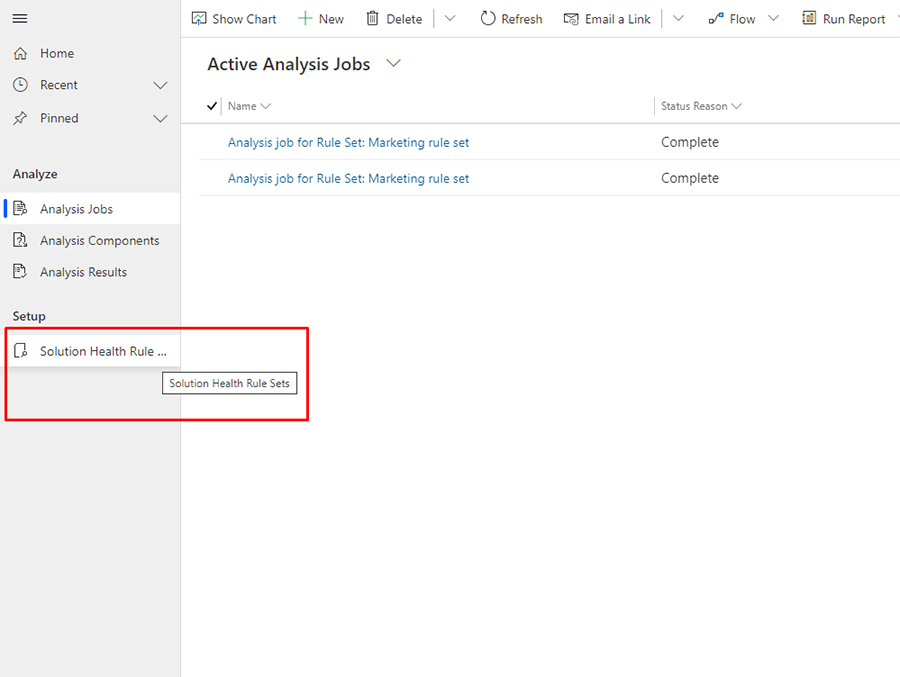Expand the Recent section chevron
Image resolution: width=900 pixels, height=677 pixels.
point(160,86)
